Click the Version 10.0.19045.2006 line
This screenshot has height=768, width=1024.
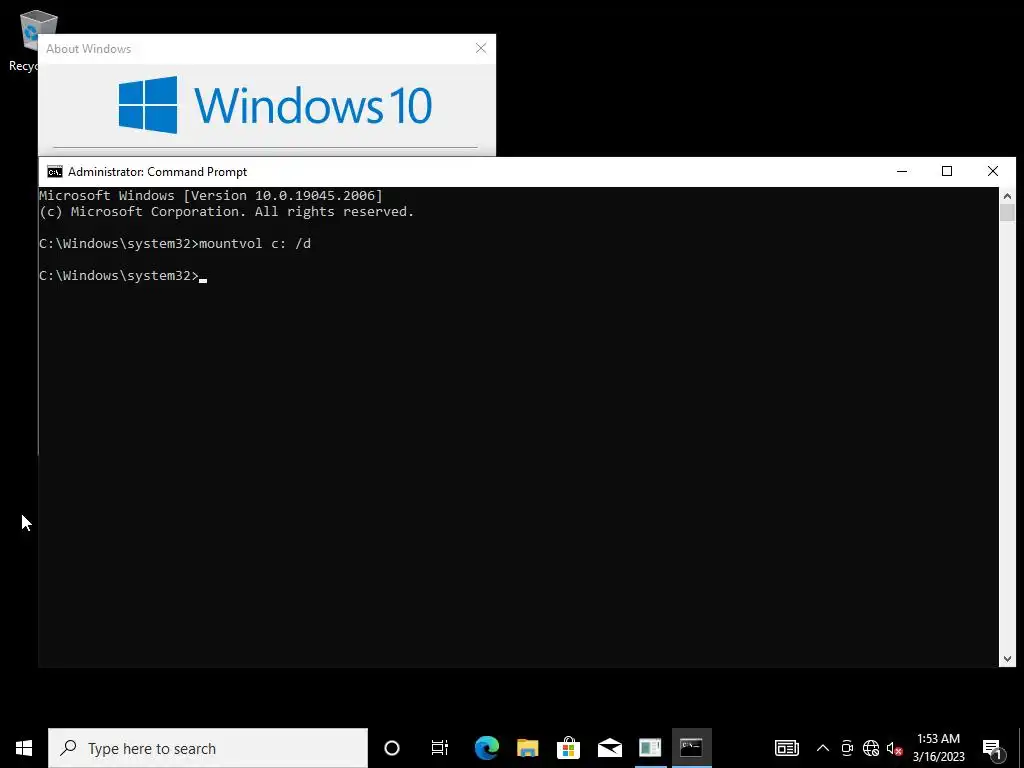coord(210,195)
